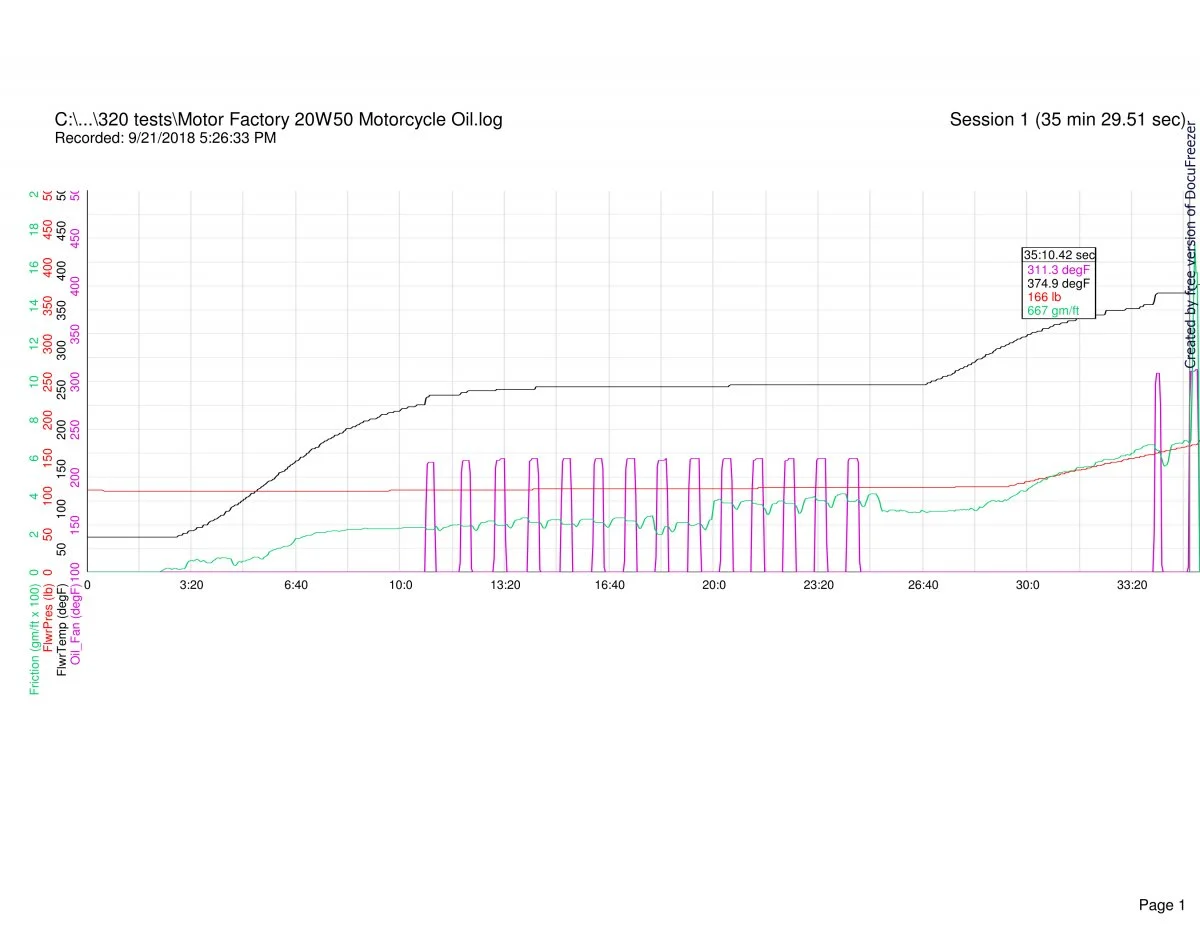
Task: Click the log file path title
Action: click(x=278, y=120)
